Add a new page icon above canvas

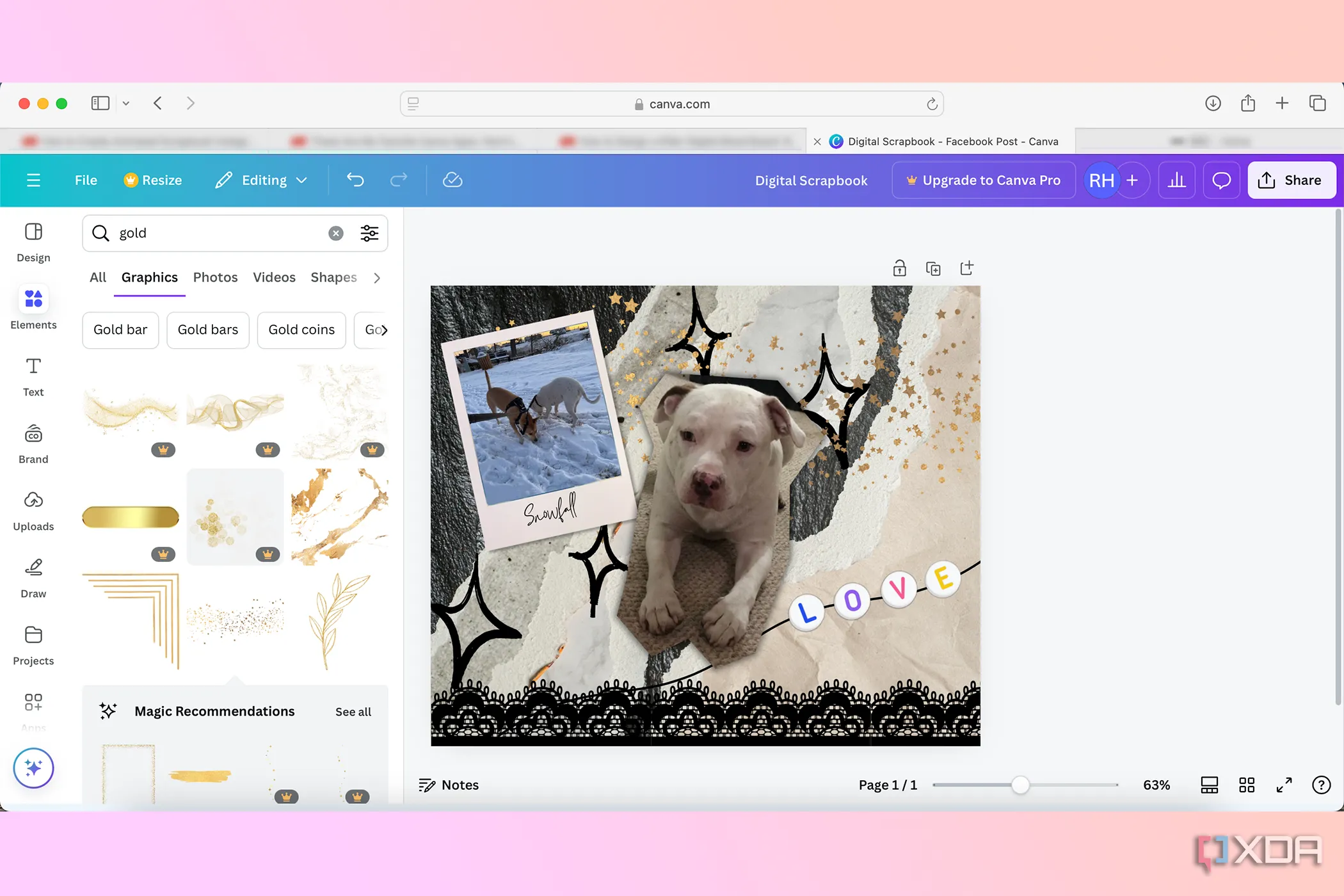pyautogui.click(x=966, y=268)
